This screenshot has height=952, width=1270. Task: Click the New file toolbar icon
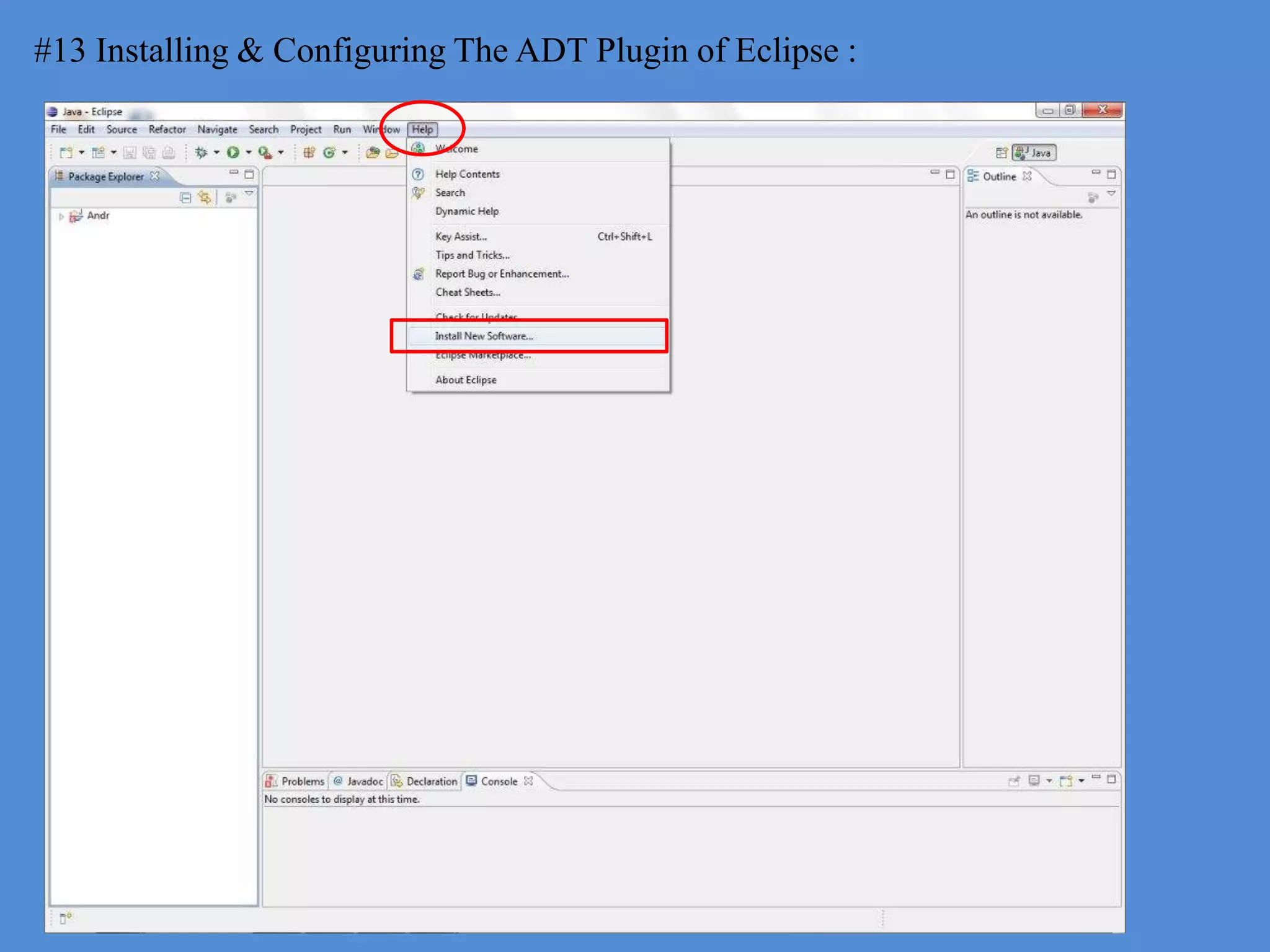(66, 152)
